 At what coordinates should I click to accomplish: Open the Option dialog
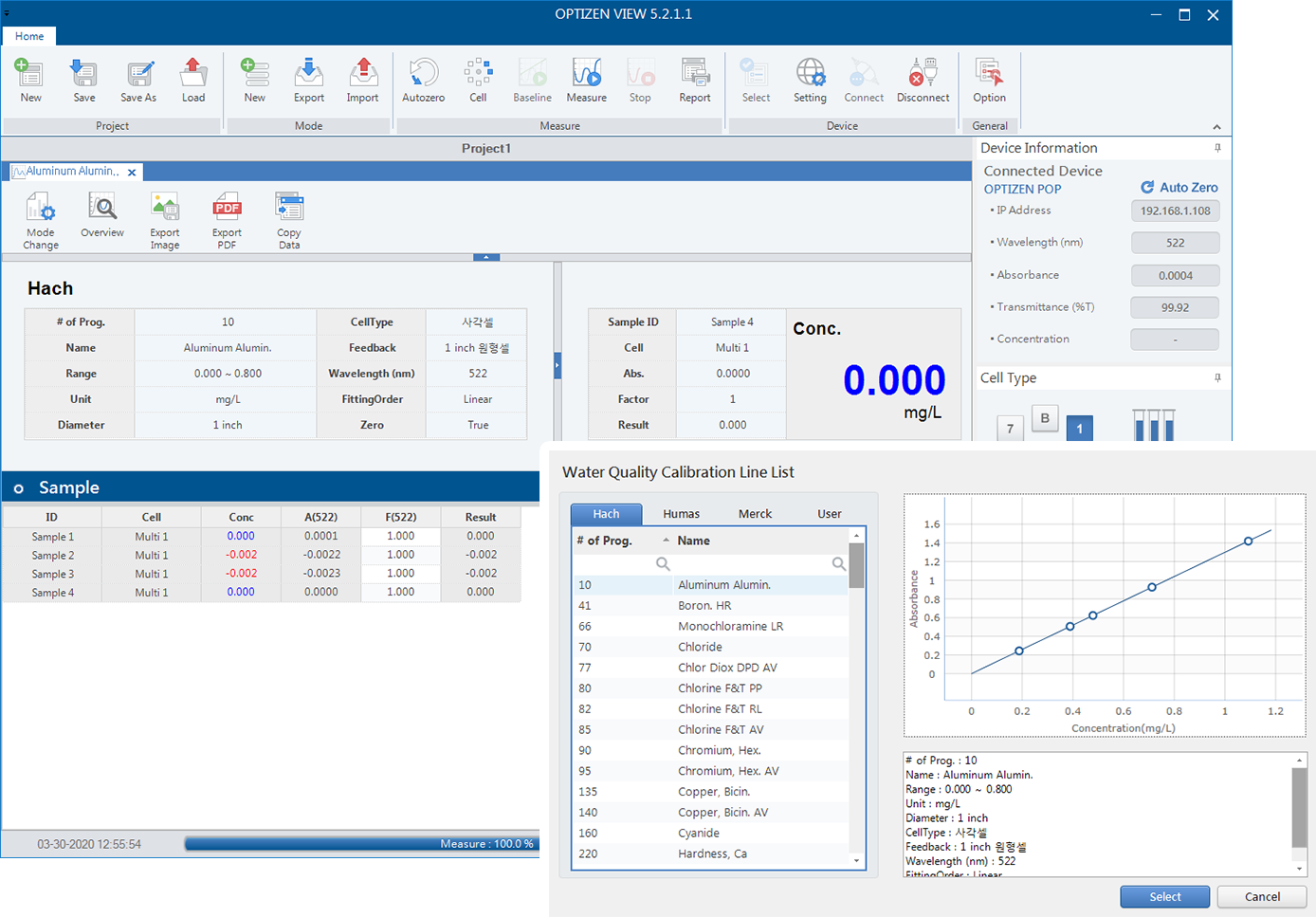(989, 80)
